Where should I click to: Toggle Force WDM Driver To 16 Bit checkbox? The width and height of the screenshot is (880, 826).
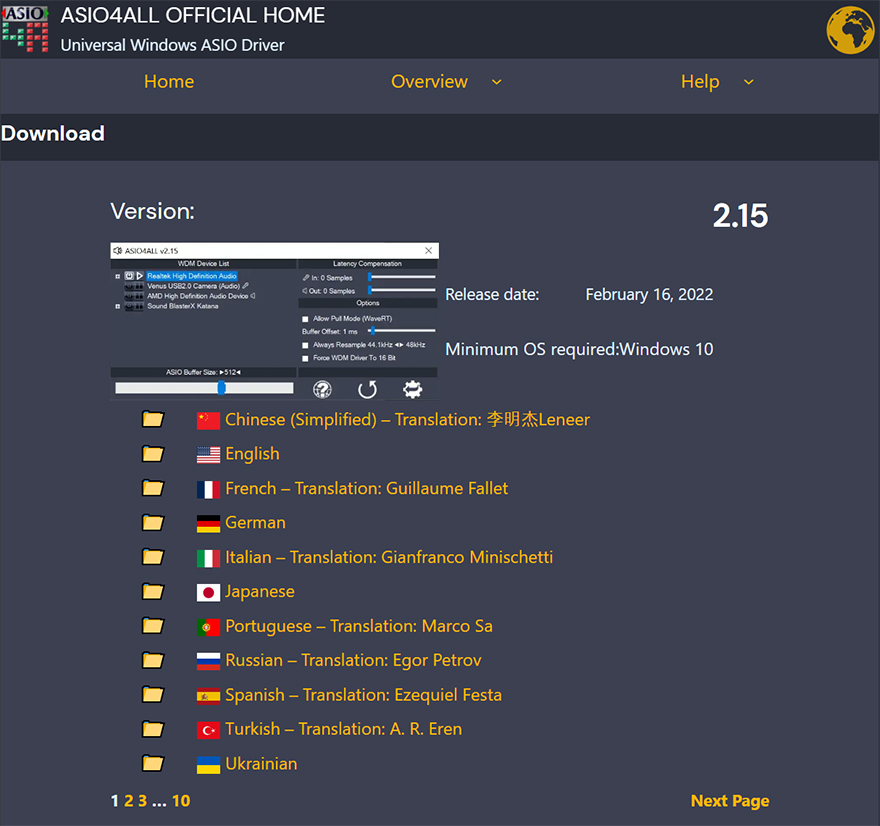pyautogui.click(x=305, y=358)
